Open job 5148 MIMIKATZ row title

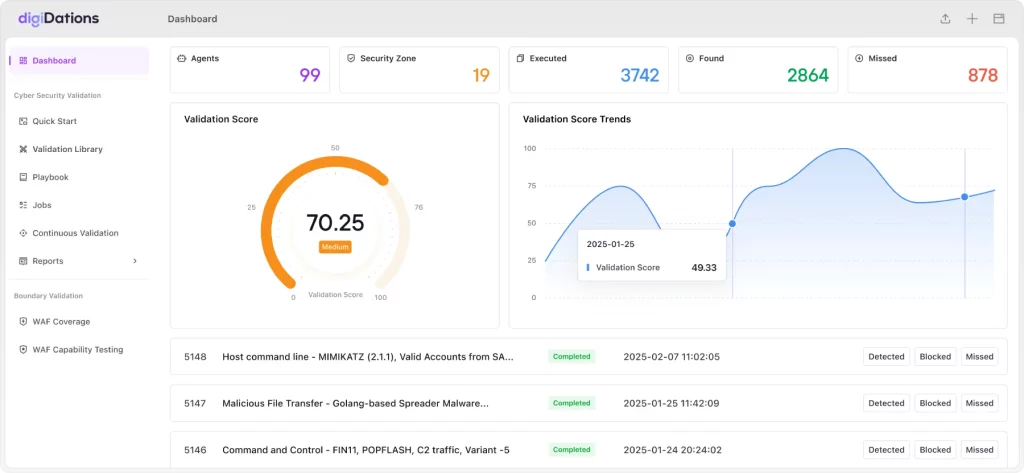[368, 357]
